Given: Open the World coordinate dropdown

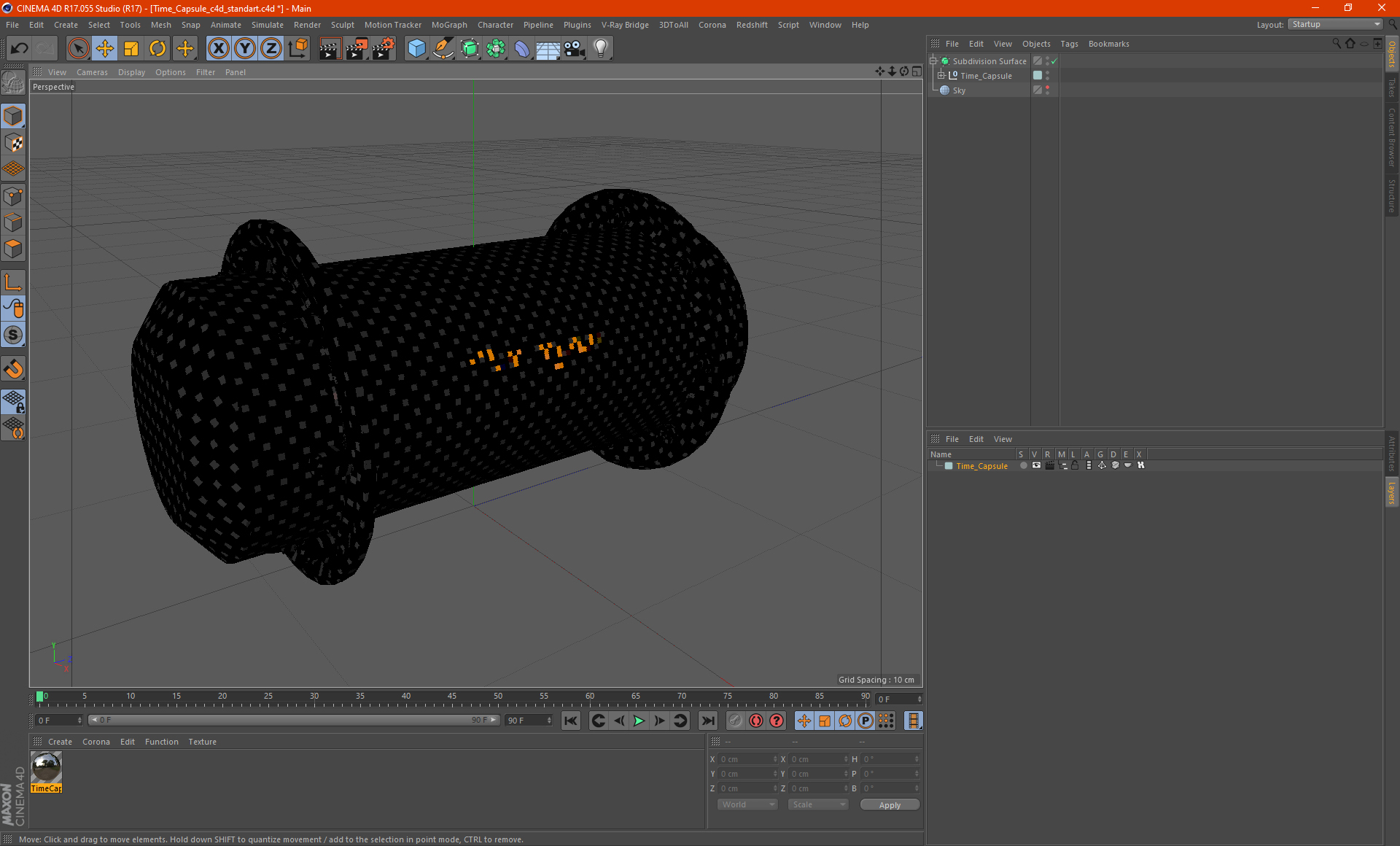Looking at the screenshot, I should (x=747, y=804).
